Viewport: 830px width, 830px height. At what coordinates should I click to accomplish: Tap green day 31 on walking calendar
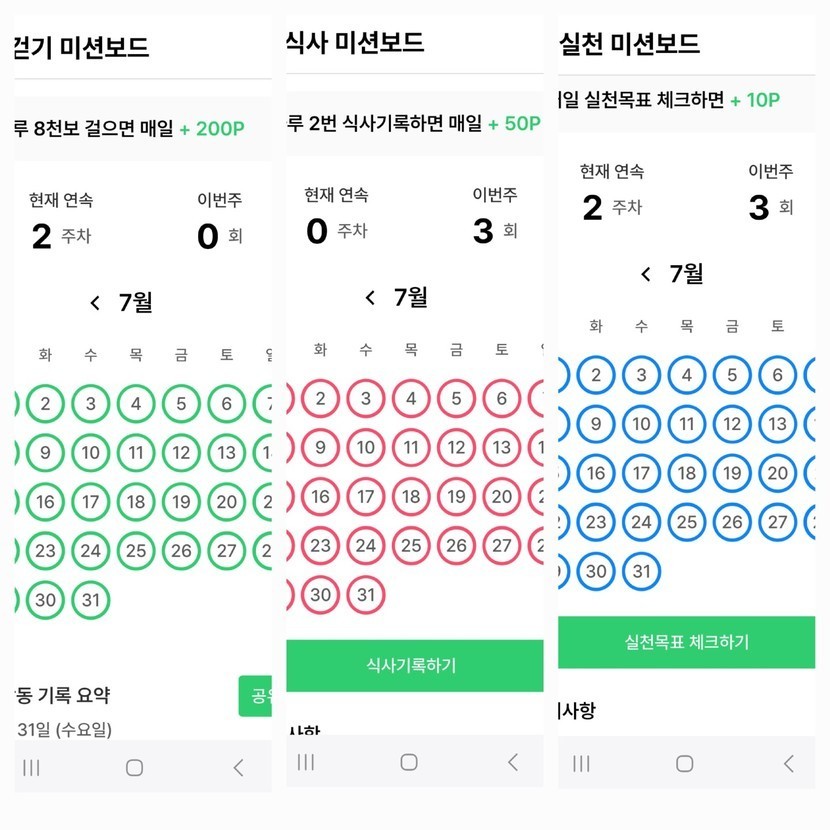[91, 600]
